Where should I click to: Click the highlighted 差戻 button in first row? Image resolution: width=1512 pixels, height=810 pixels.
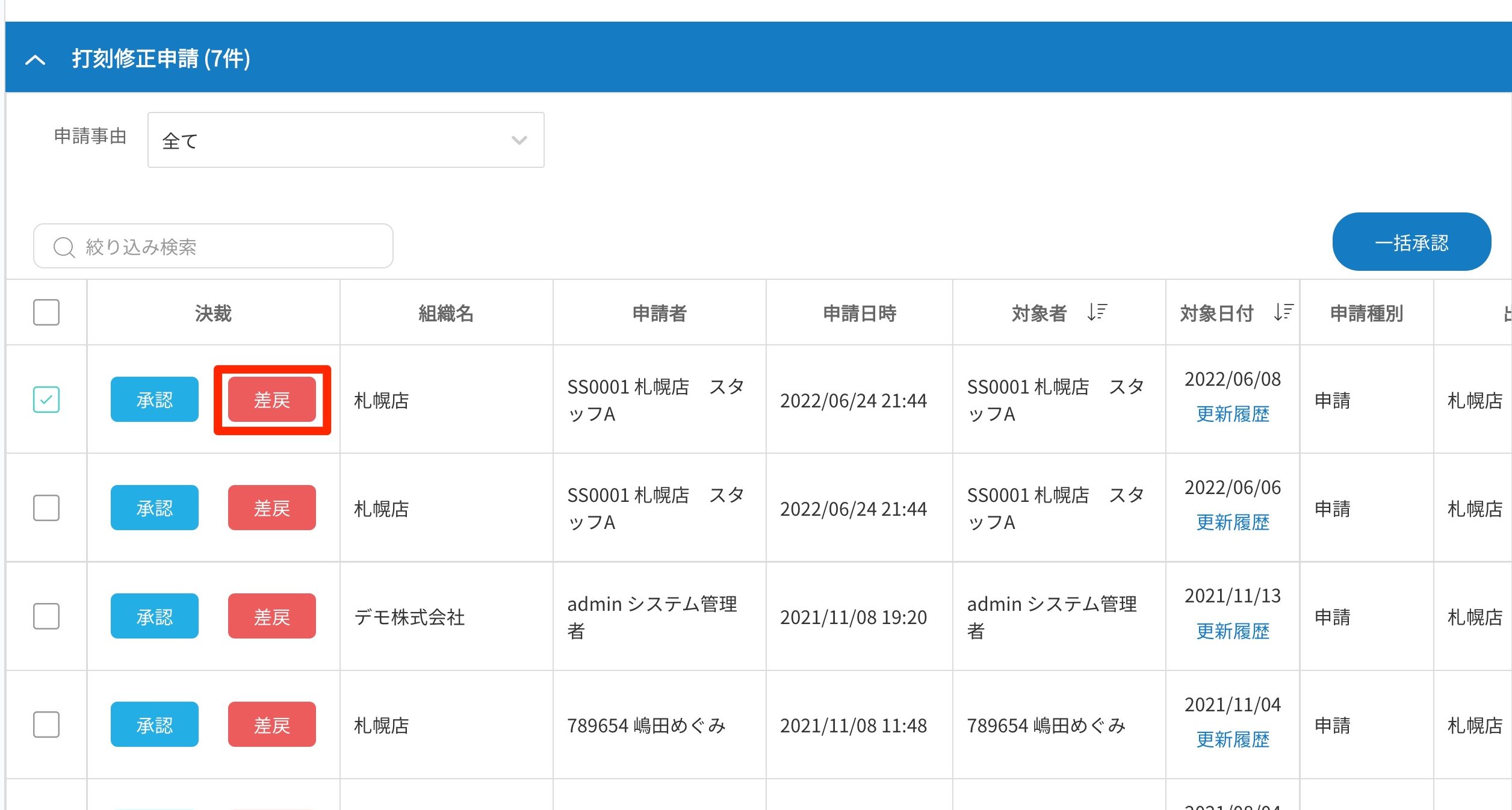271,400
